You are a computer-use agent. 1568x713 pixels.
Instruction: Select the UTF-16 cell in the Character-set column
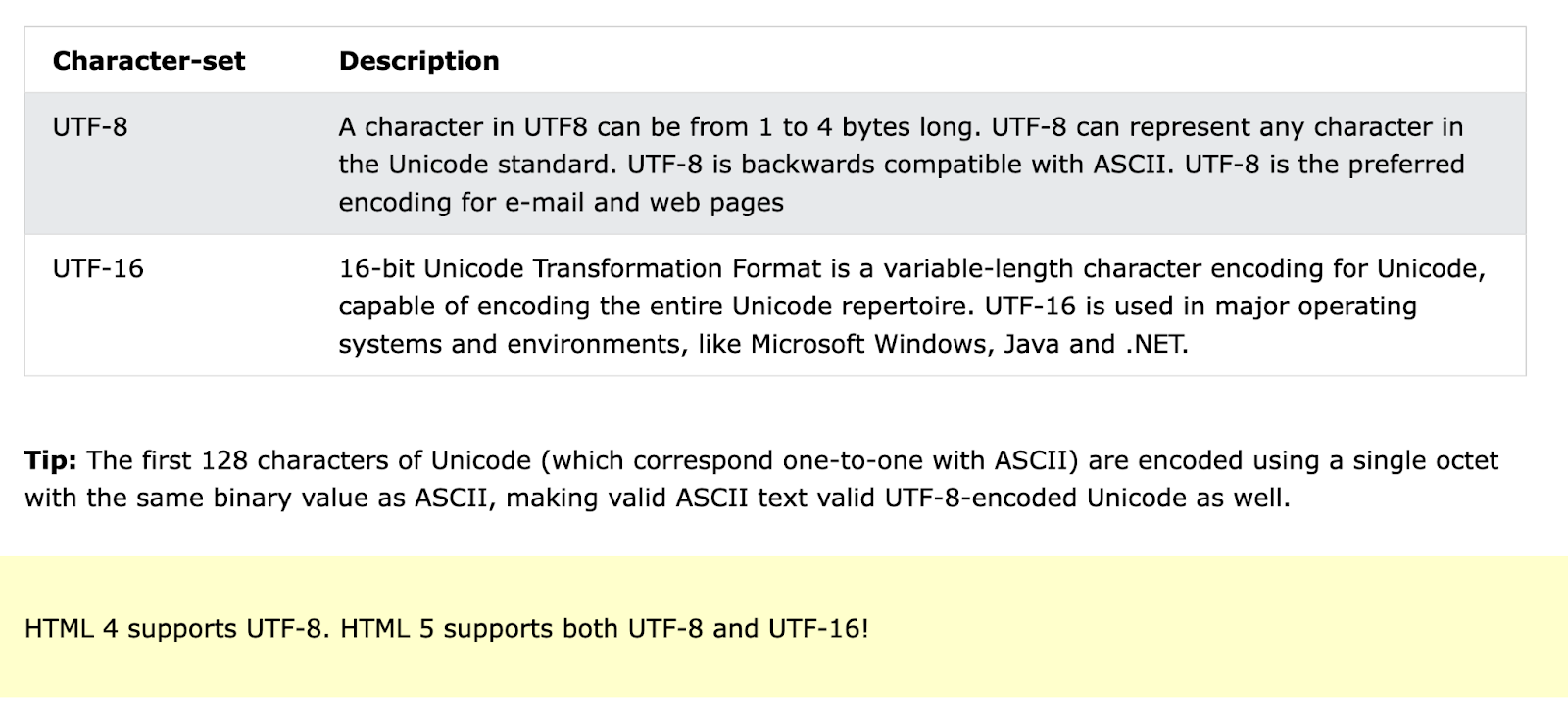pyautogui.click(x=98, y=268)
